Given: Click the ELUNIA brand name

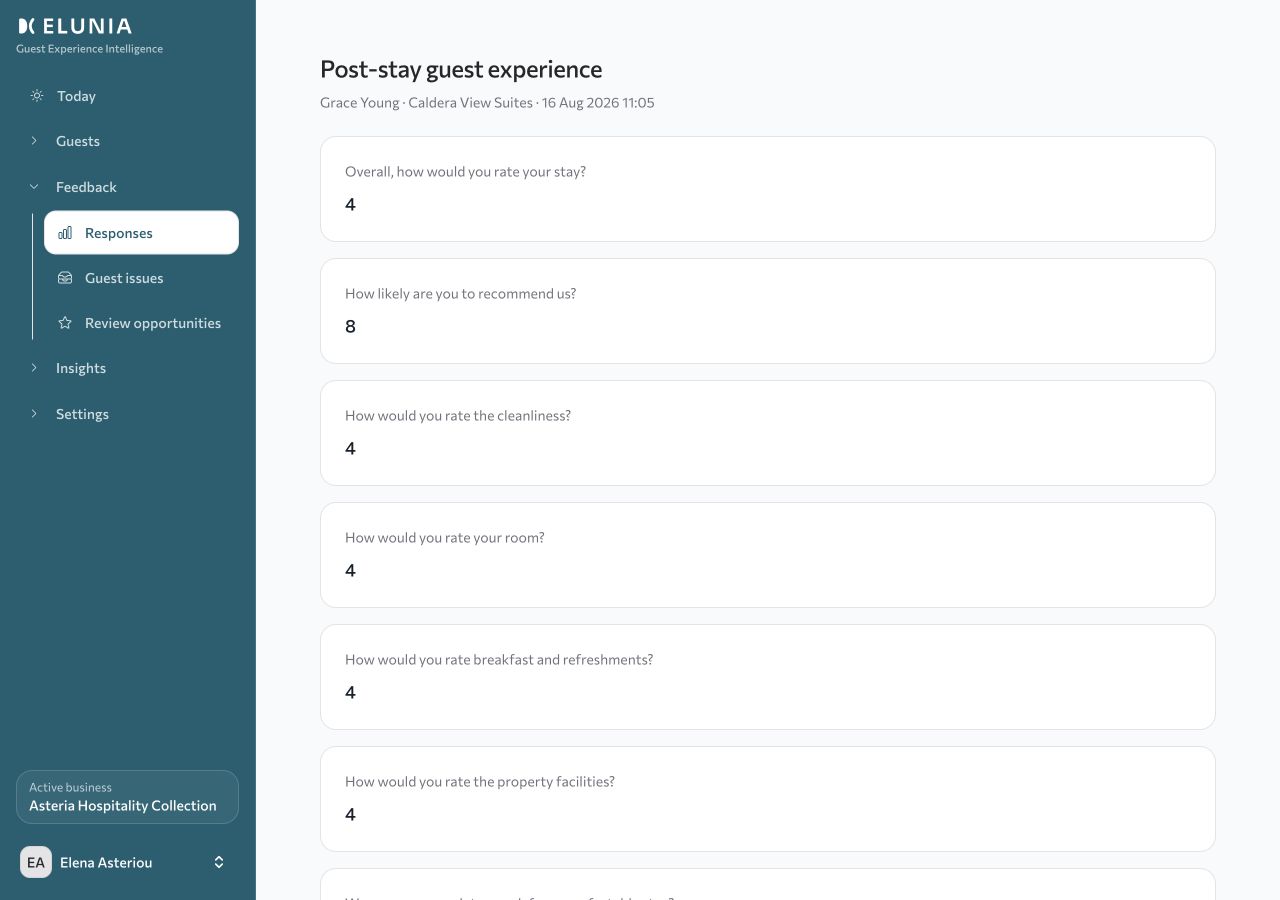Looking at the screenshot, I should 87,26.
